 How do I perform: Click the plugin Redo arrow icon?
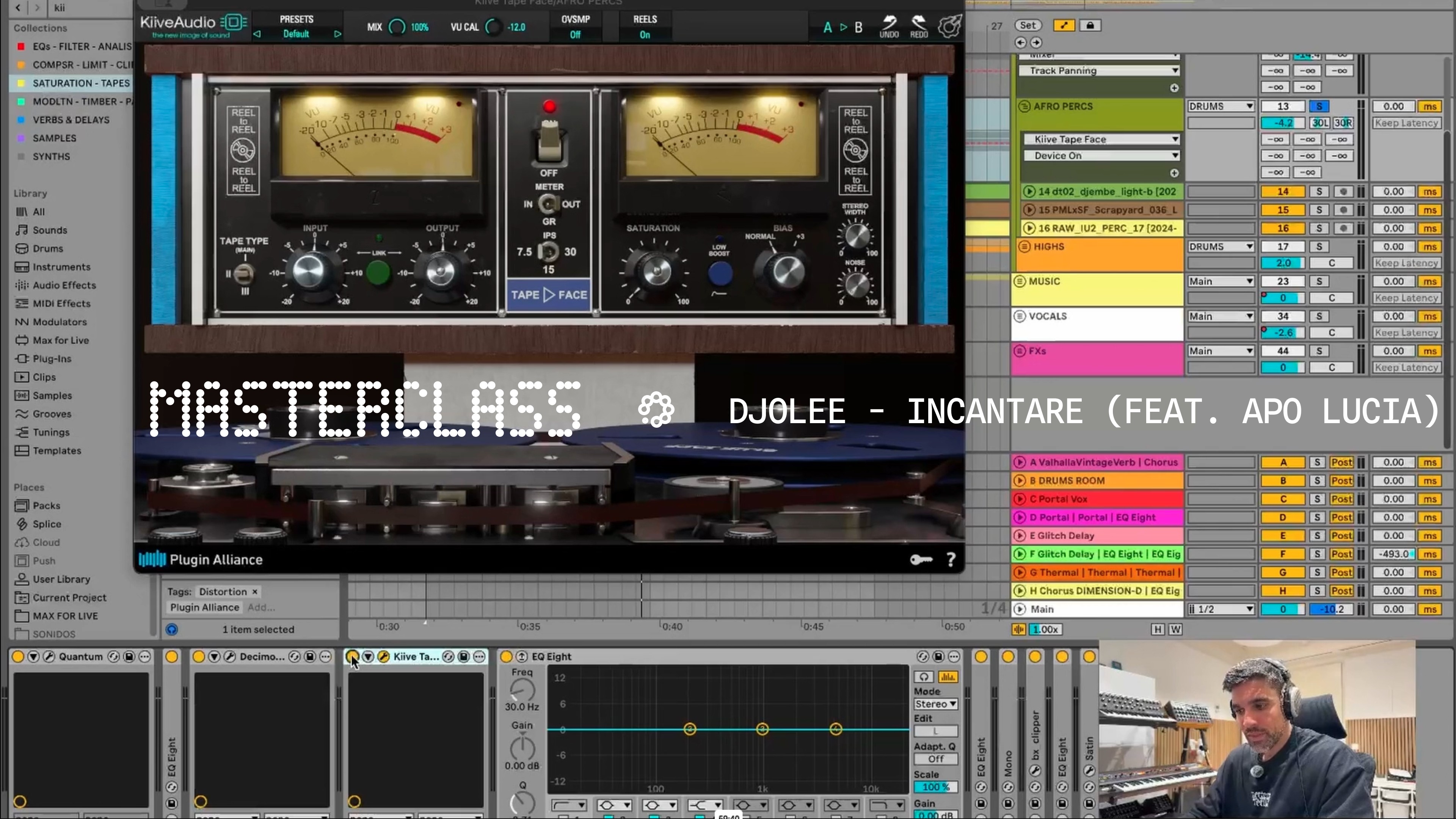(x=919, y=24)
